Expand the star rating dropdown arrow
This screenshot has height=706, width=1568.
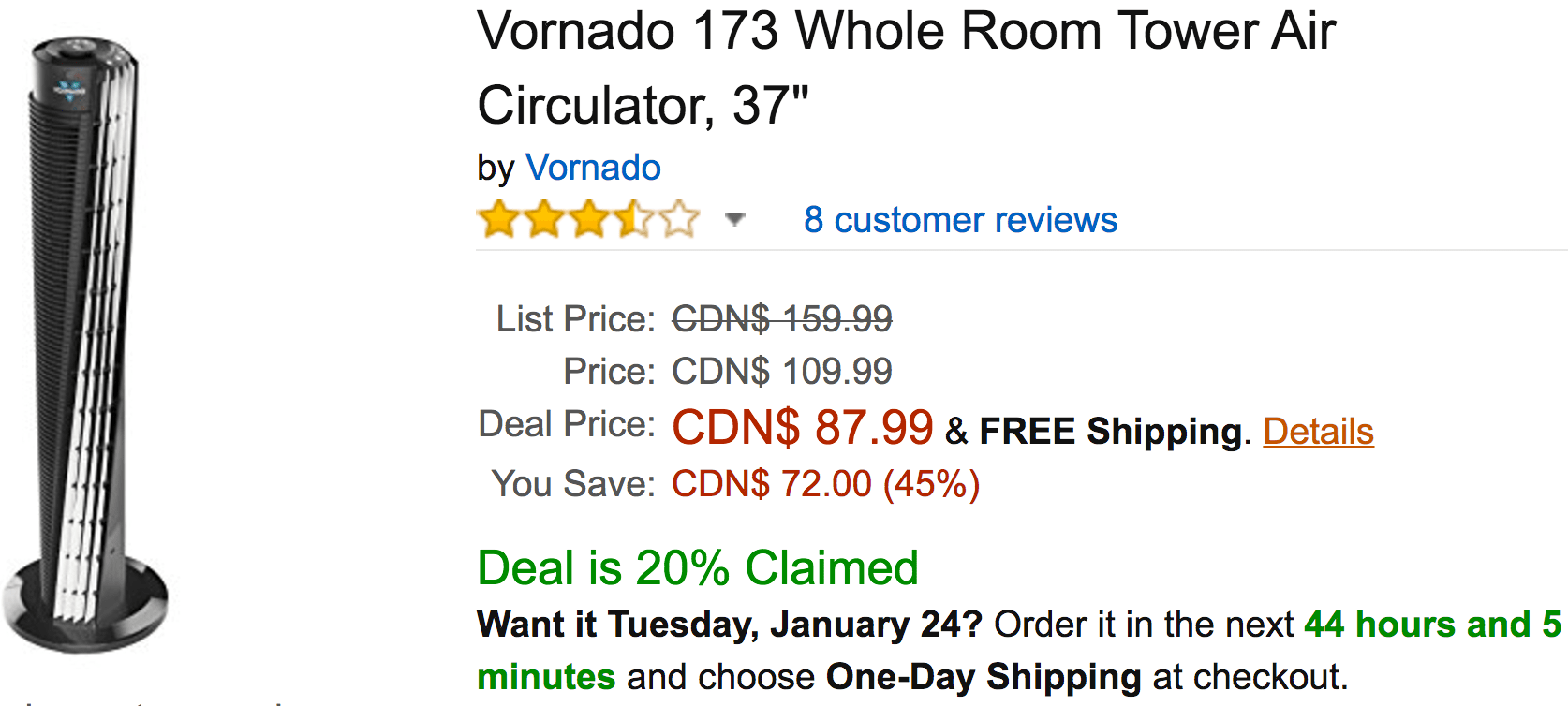coord(735,220)
